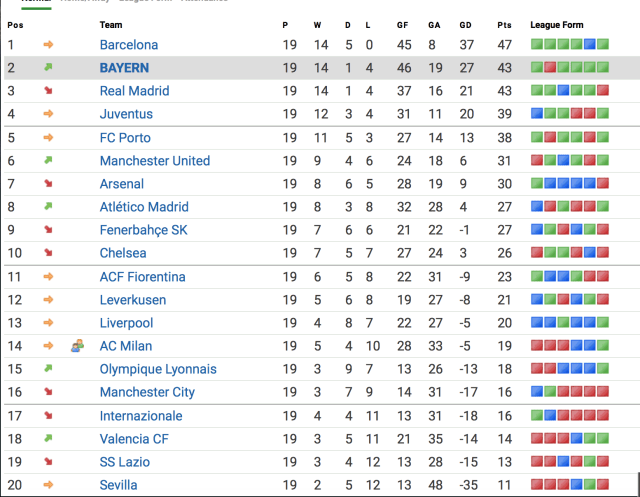The width and height of the screenshot is (640, 497).
Task: Click Real Madrid's red downward trend arrow
Action: tap(48, 91)
